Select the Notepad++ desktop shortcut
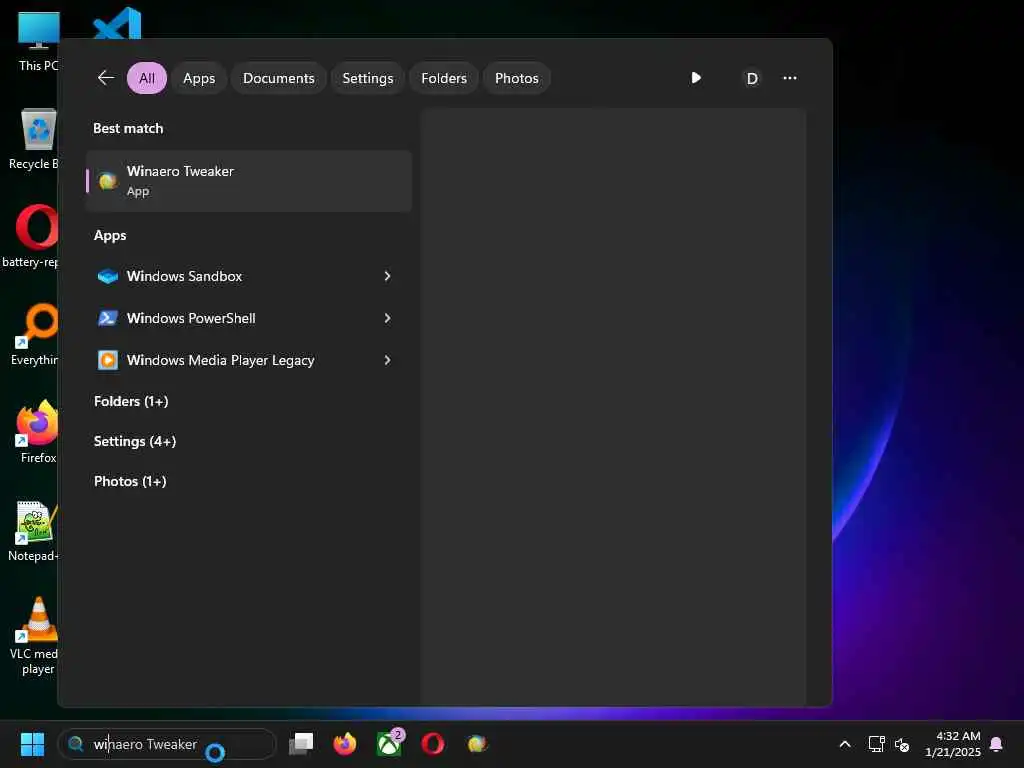 tap(34, 531)
